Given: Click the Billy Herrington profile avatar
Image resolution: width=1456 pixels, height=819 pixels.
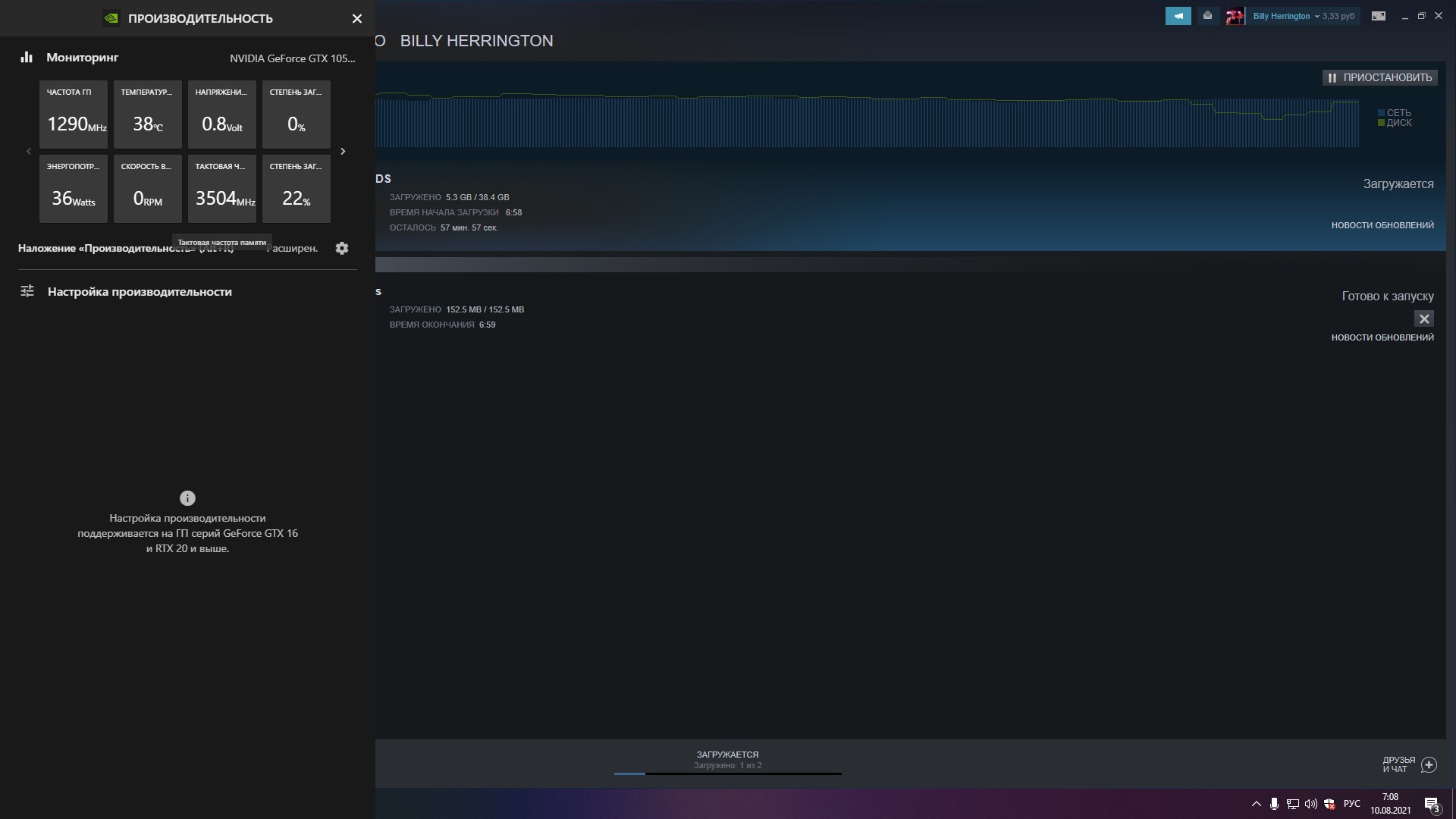Looking at the screenshot, I should 1235,16.
